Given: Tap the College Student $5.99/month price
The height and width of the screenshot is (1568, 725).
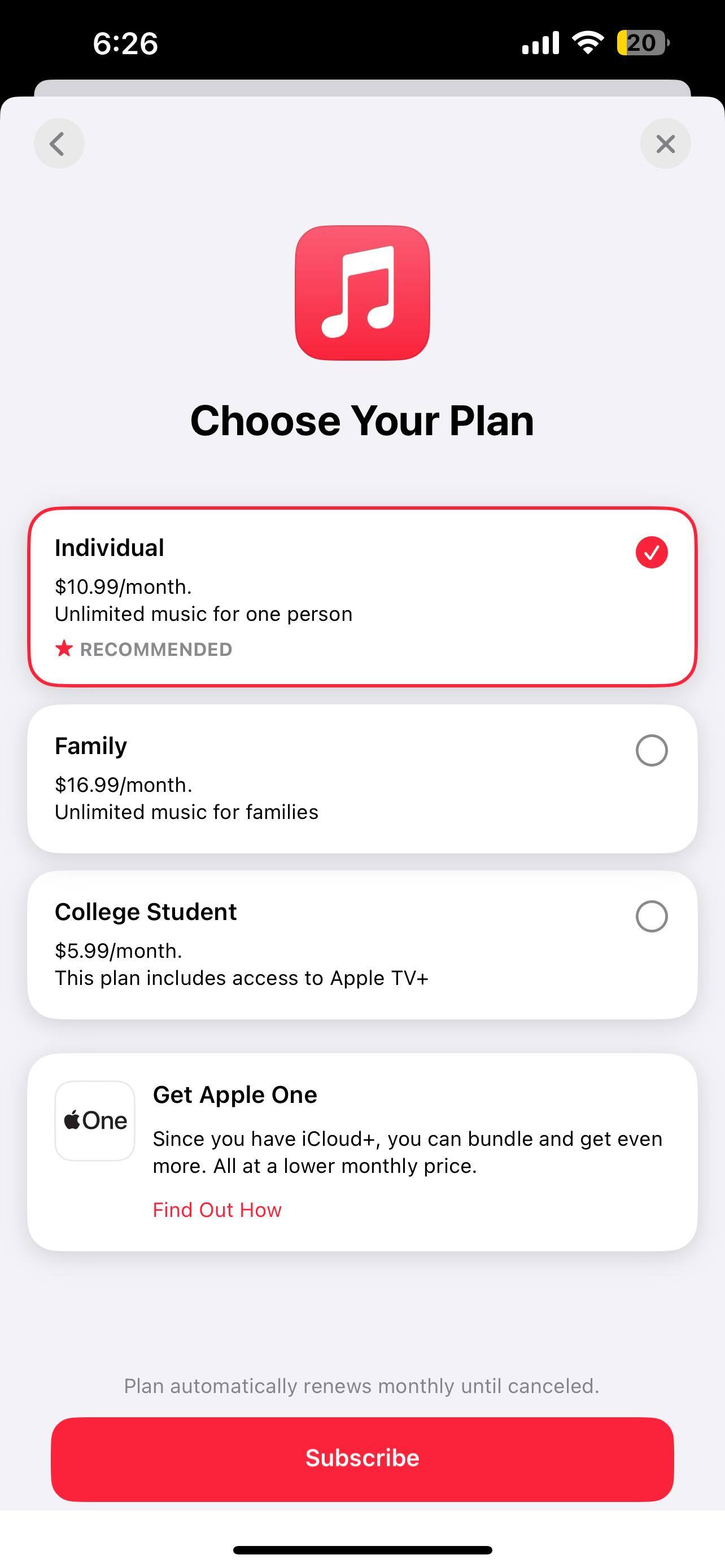Looking at the screenshot, I should coord(119,950).
